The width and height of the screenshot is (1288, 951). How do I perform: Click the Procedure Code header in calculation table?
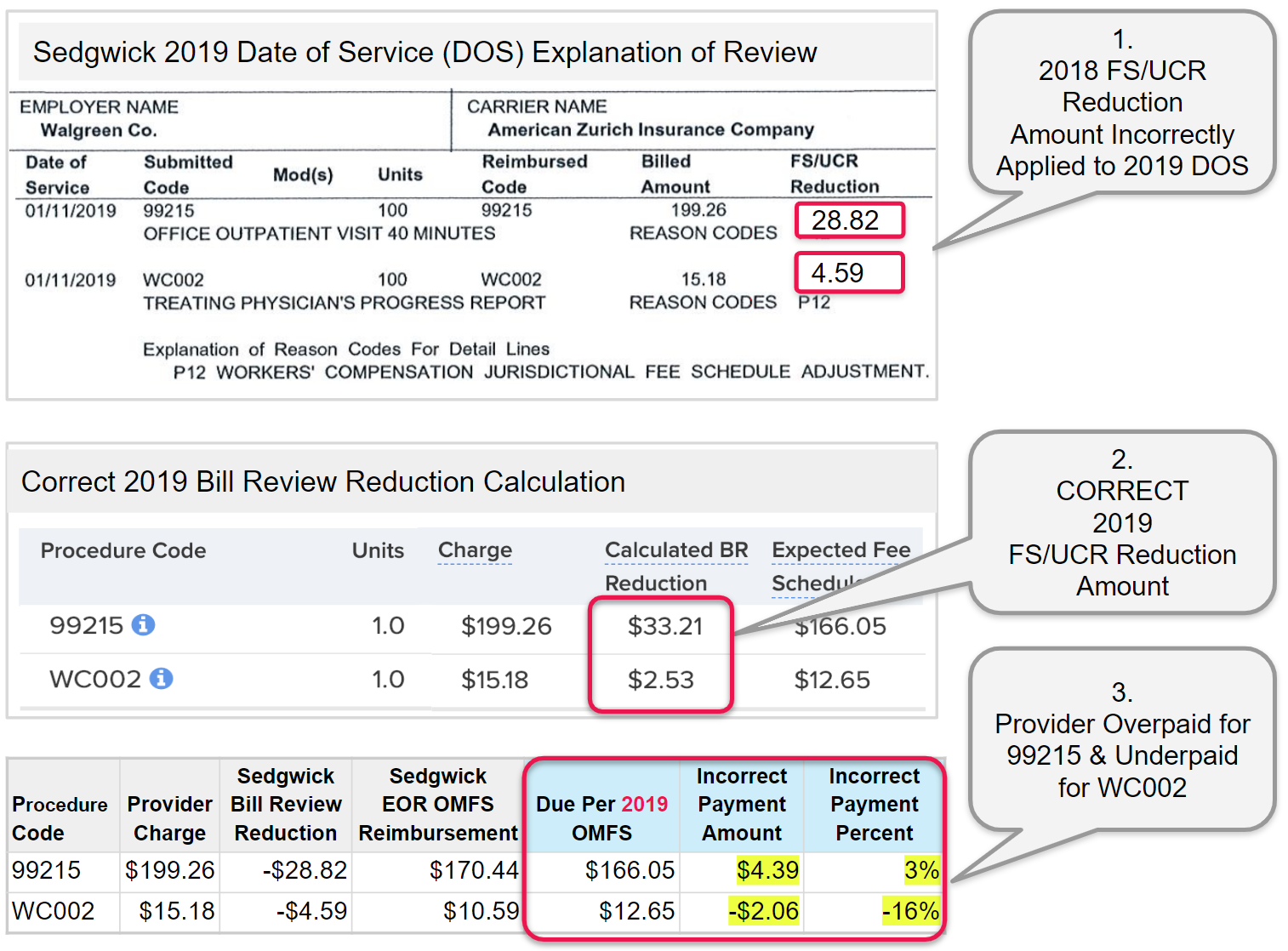123,550
